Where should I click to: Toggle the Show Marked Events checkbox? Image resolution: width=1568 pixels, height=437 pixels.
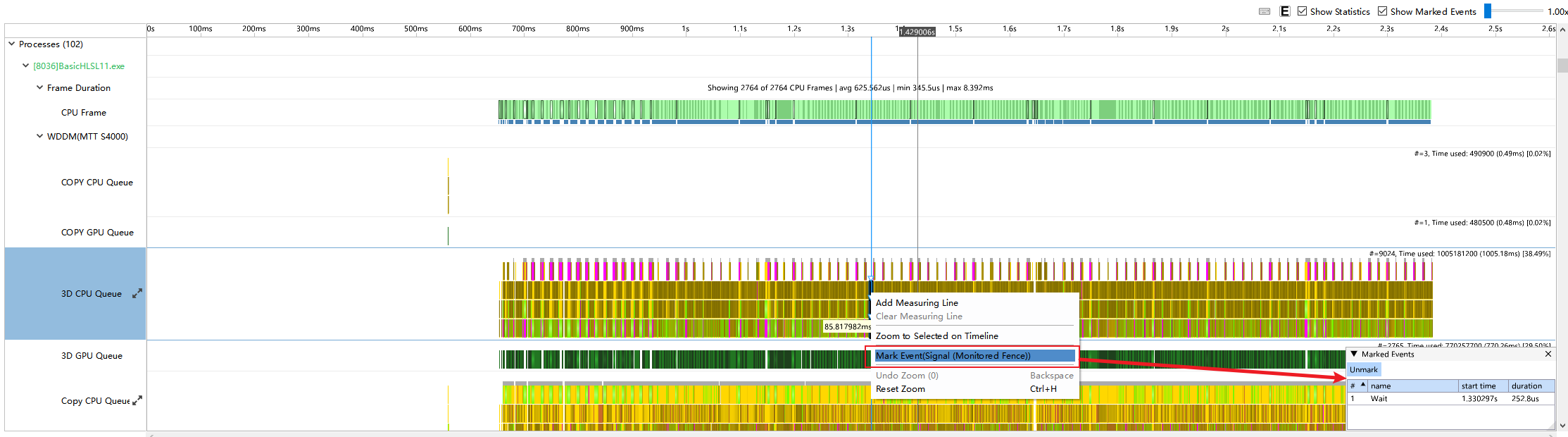tap(1382, 11)
